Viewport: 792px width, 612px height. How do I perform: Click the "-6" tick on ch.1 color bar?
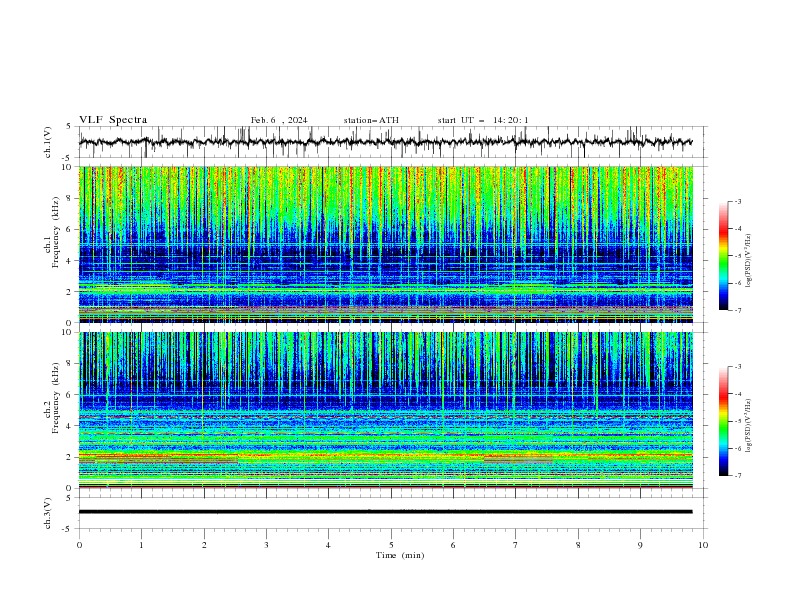coord(738,283)
